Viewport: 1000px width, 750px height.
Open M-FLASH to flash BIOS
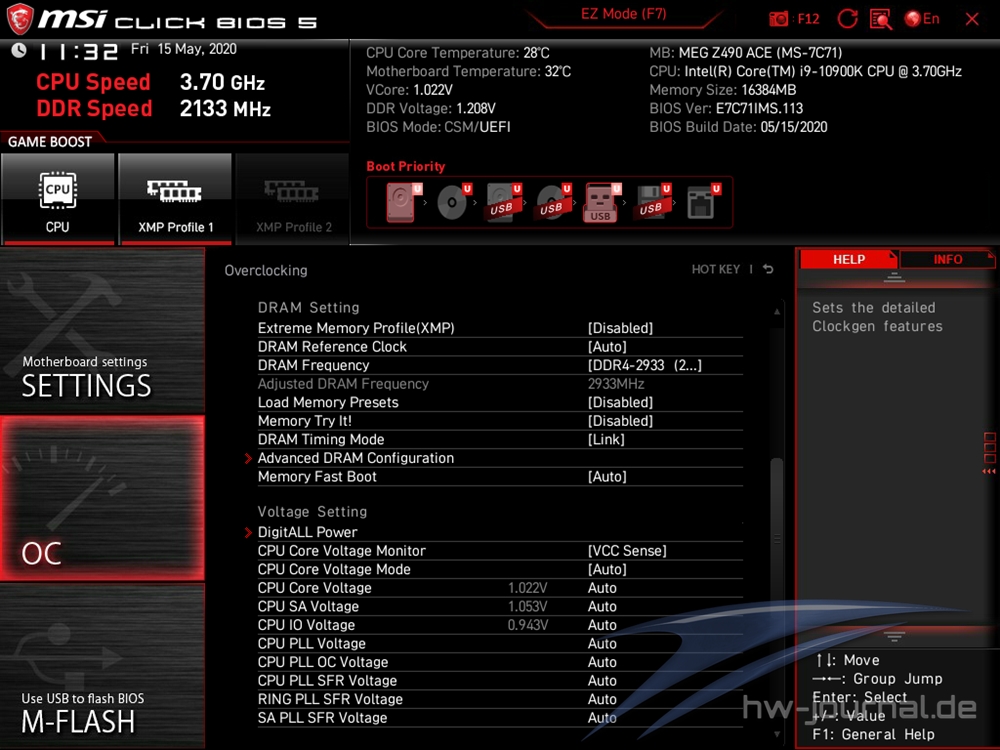click(103, 666)
